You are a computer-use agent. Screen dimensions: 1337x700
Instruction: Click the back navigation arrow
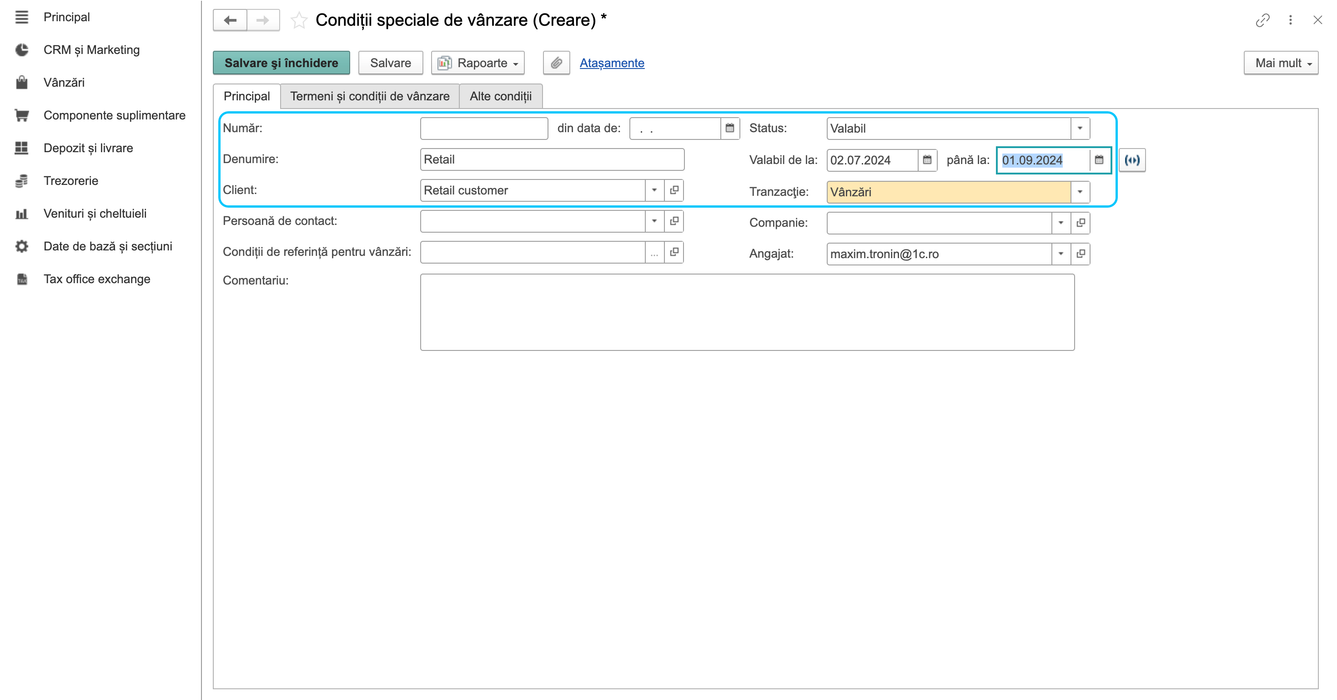click(x=230, y=20)
